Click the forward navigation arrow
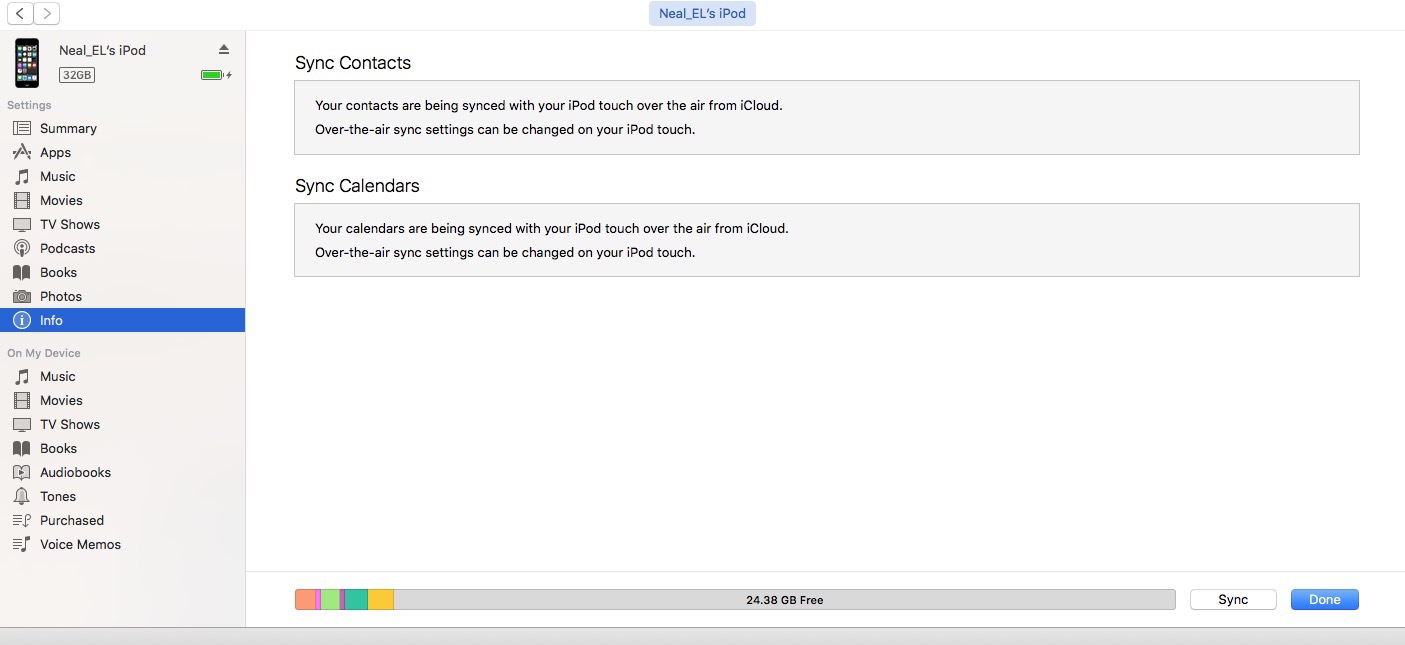The width and height of the screenshot is (1405, 645). [45, 13]
